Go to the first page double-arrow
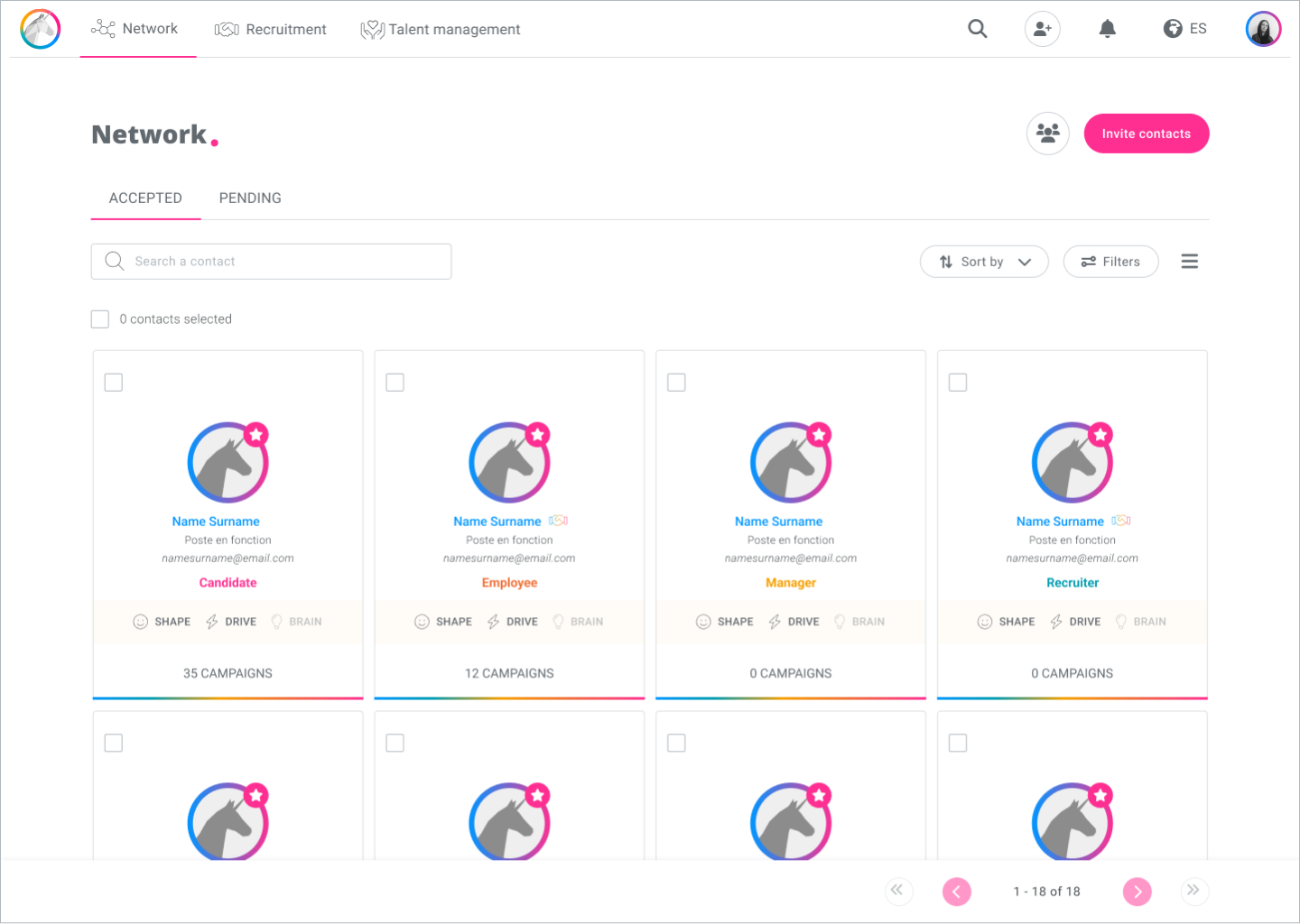Viewport: 1300px width, 924px height. pos(897,891)
